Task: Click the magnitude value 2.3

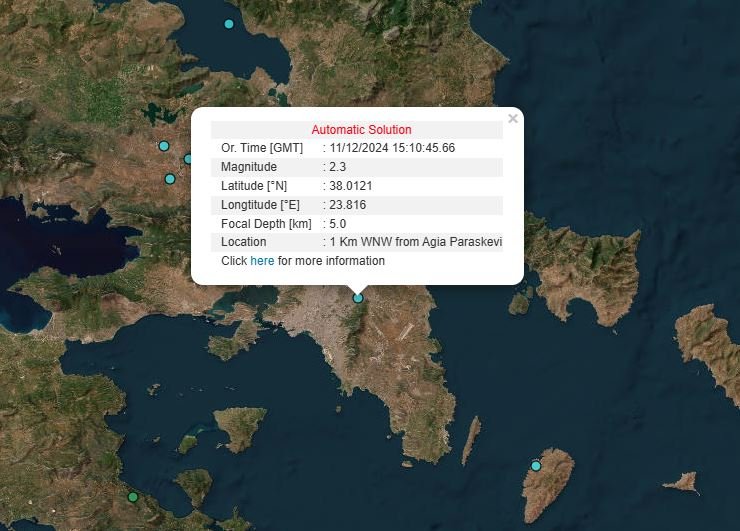Action: click(x=338, y=167)
